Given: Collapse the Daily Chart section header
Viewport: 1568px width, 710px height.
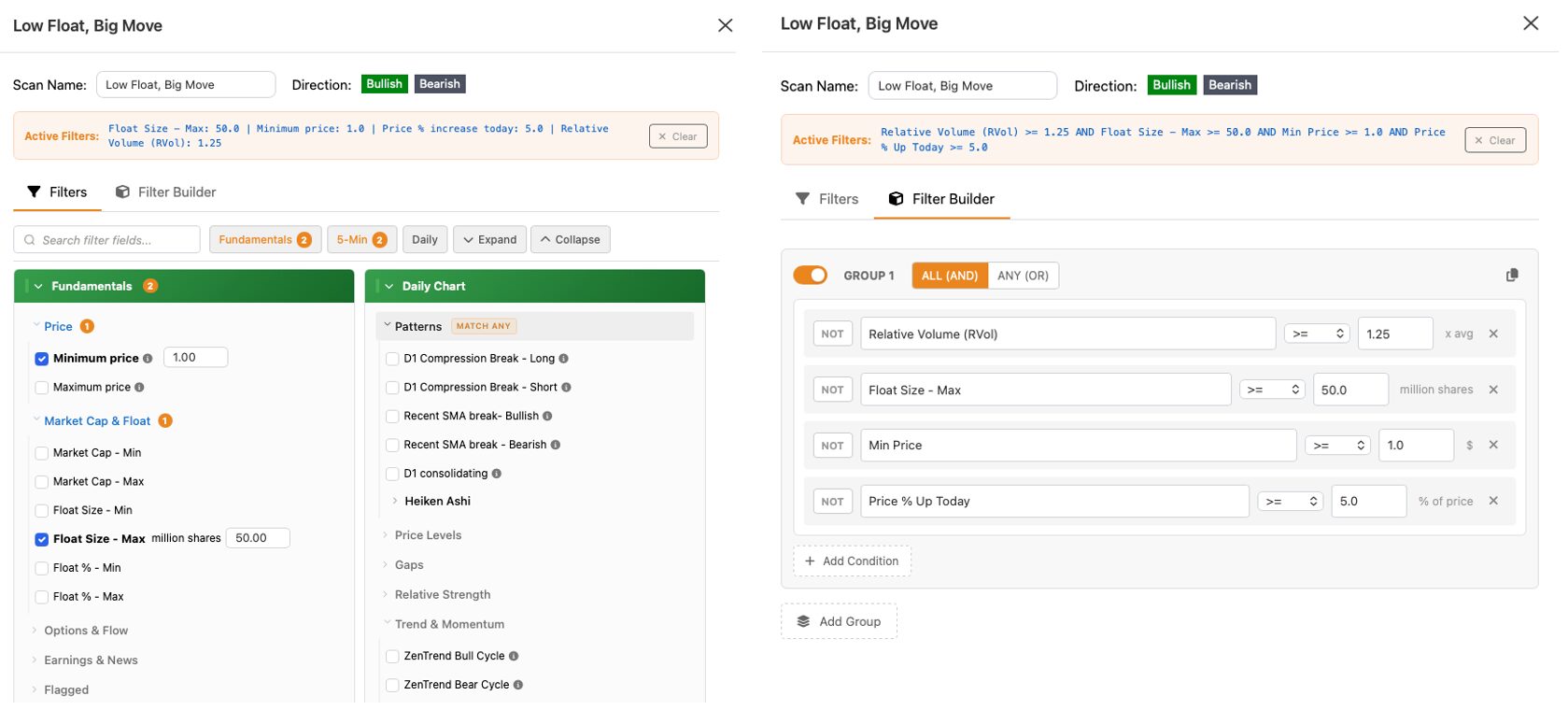Looking at the screenshot, I should (x=535, y=286).
